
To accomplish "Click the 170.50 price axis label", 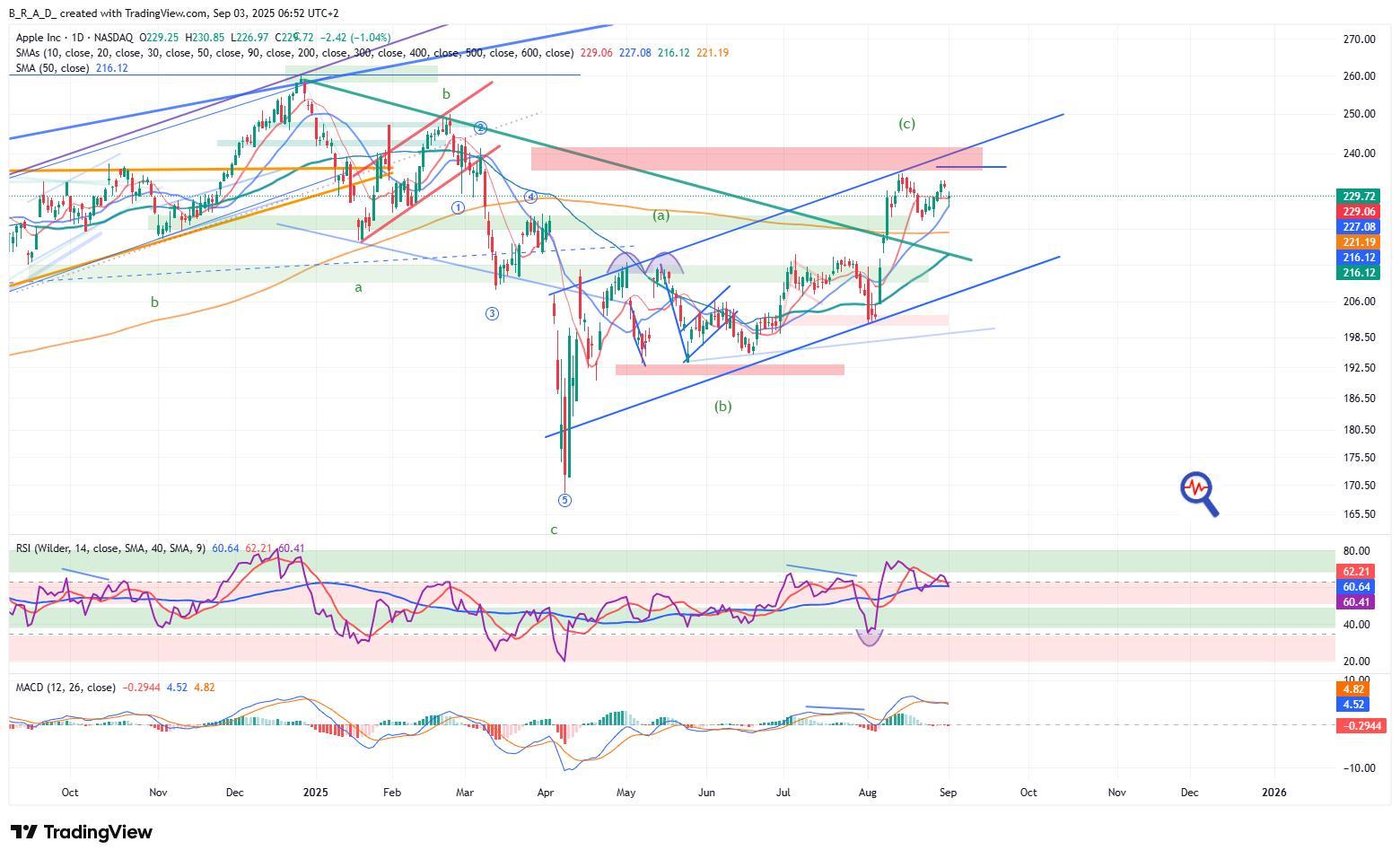I will pos(1359,486).
